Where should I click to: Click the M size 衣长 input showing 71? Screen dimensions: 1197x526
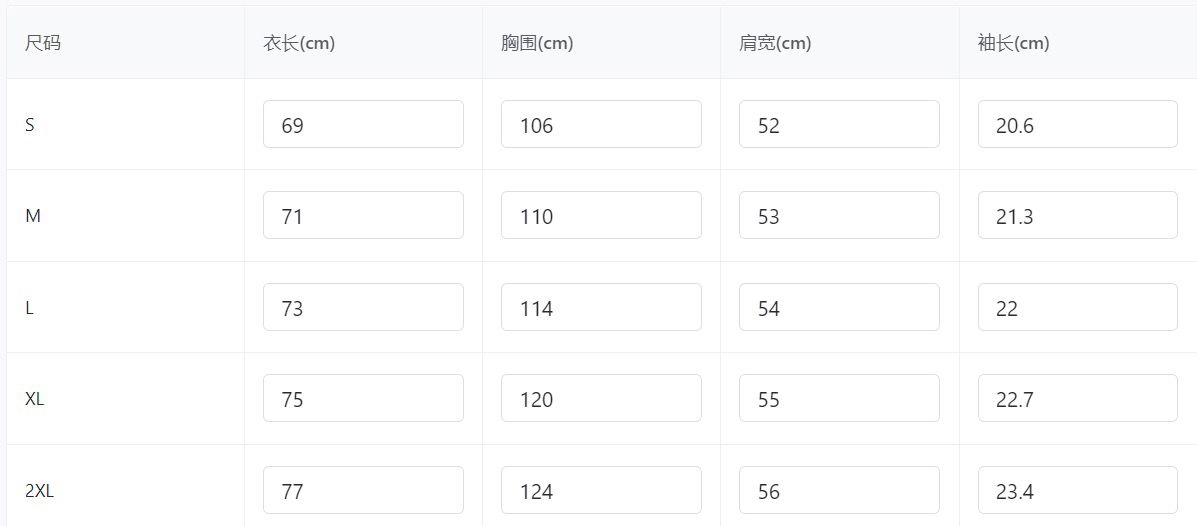pyautogui.click(x=363, y=216)
